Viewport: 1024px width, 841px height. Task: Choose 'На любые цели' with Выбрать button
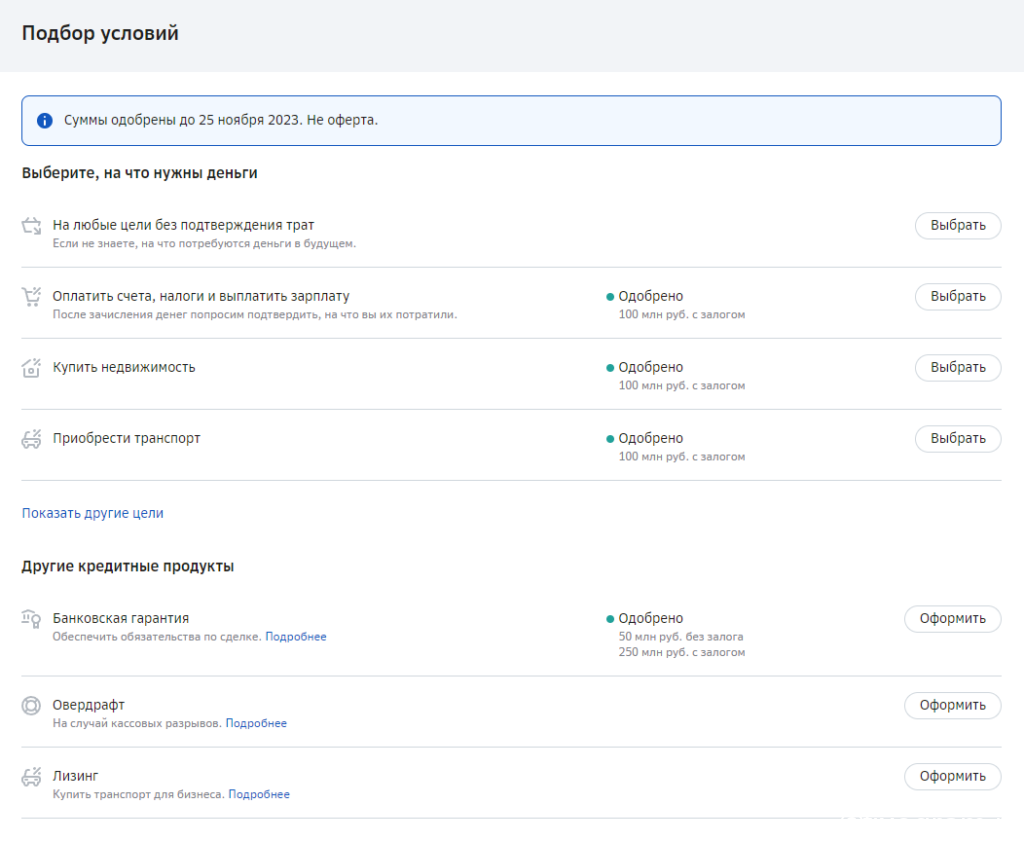957,225
